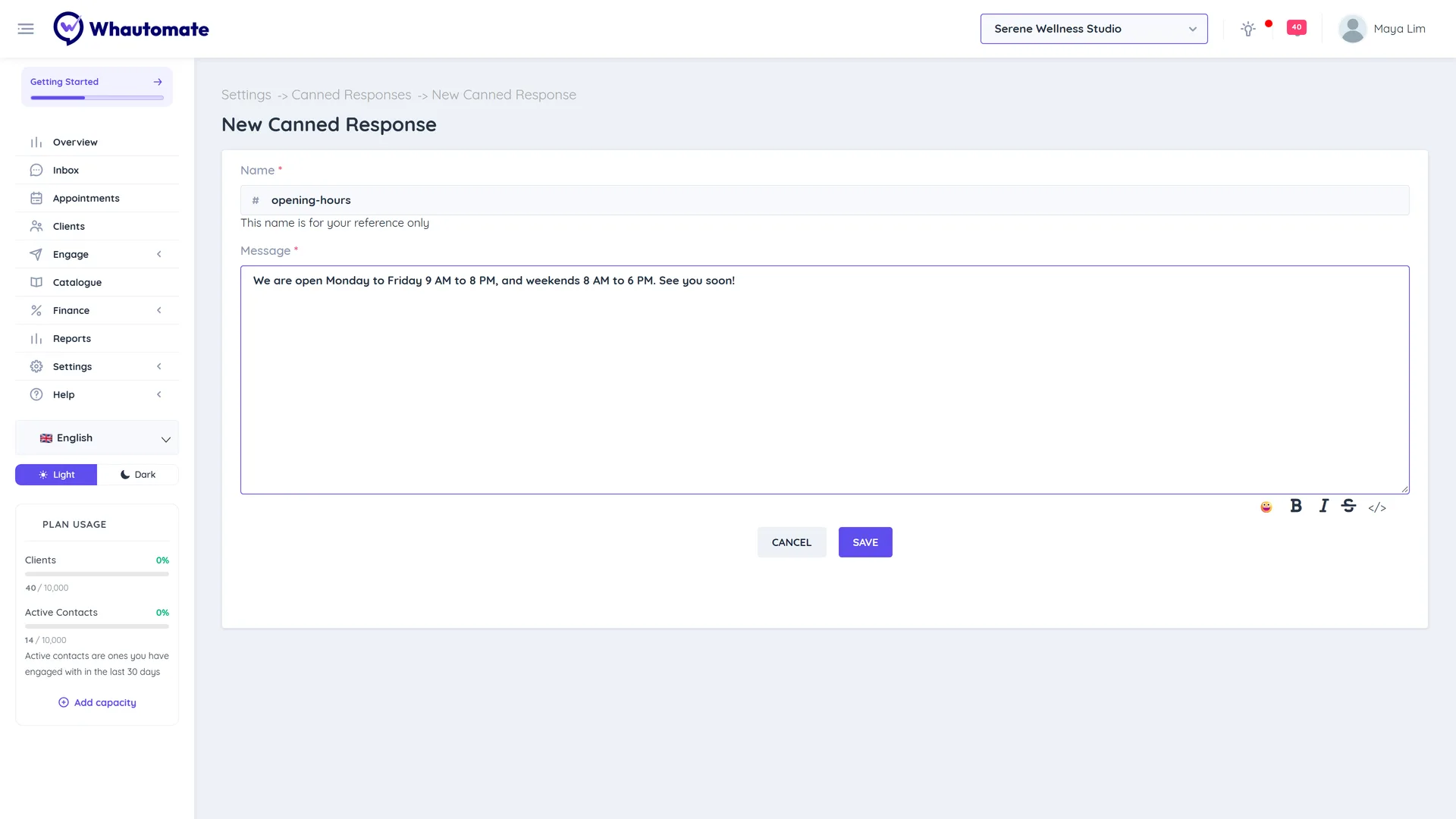The height and width of the screenshot is (819, 1456).
Task: Click the Catalogue book icon
Action: (x=36, y=283)
